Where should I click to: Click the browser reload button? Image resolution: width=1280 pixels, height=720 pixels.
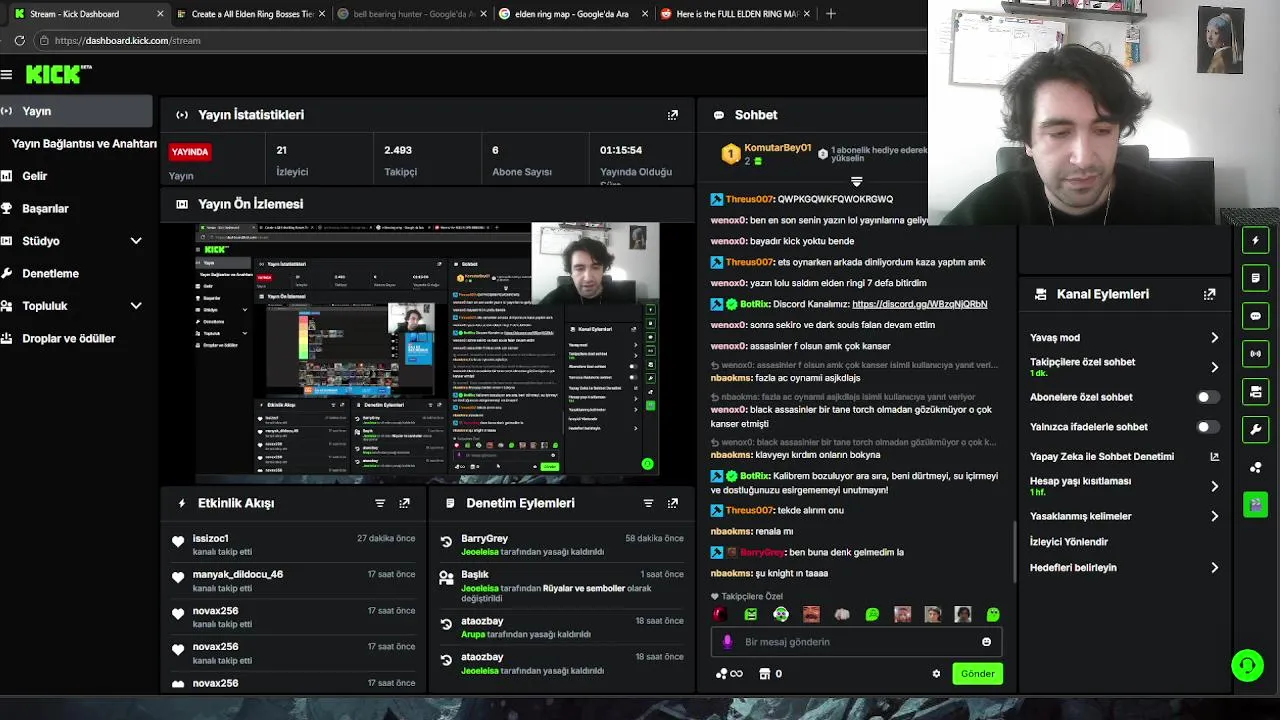pyautogui.click(x=19, y=40)
